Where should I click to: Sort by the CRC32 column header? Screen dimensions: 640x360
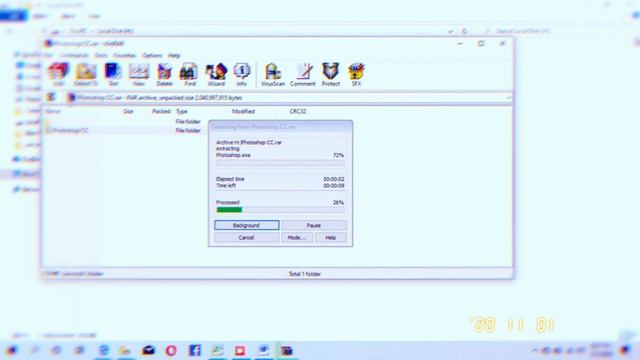pyautogui.click(x=298, y=111)
